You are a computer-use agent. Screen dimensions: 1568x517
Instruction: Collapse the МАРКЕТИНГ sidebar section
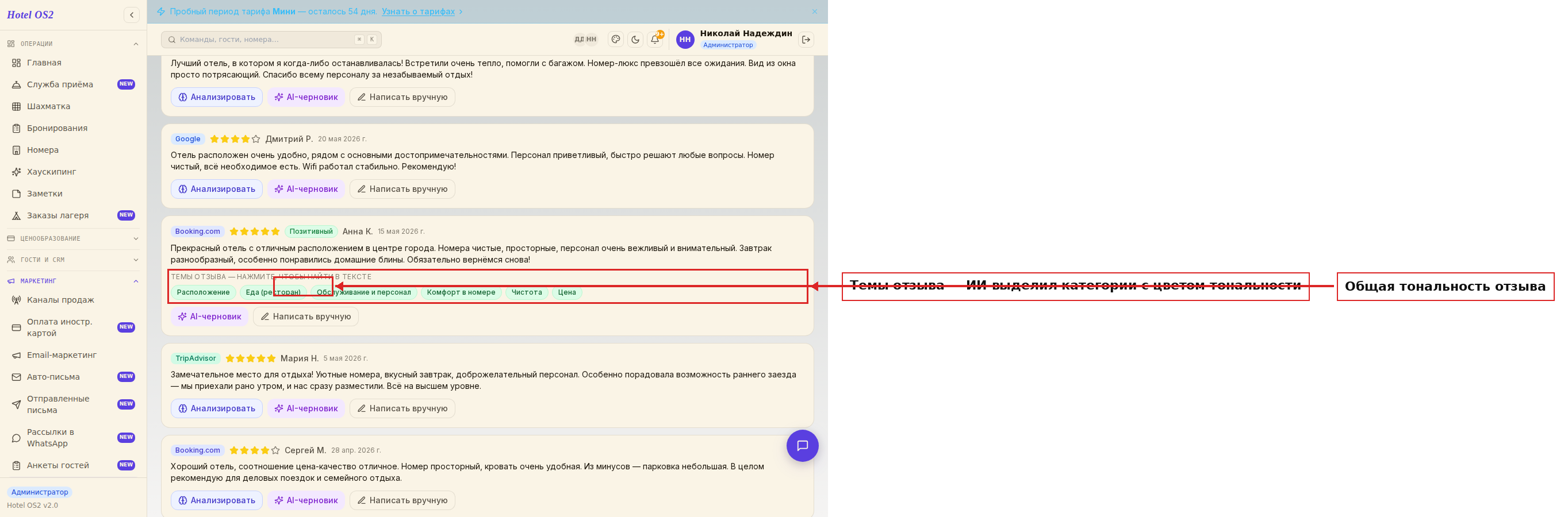click(x=73, y=281)
